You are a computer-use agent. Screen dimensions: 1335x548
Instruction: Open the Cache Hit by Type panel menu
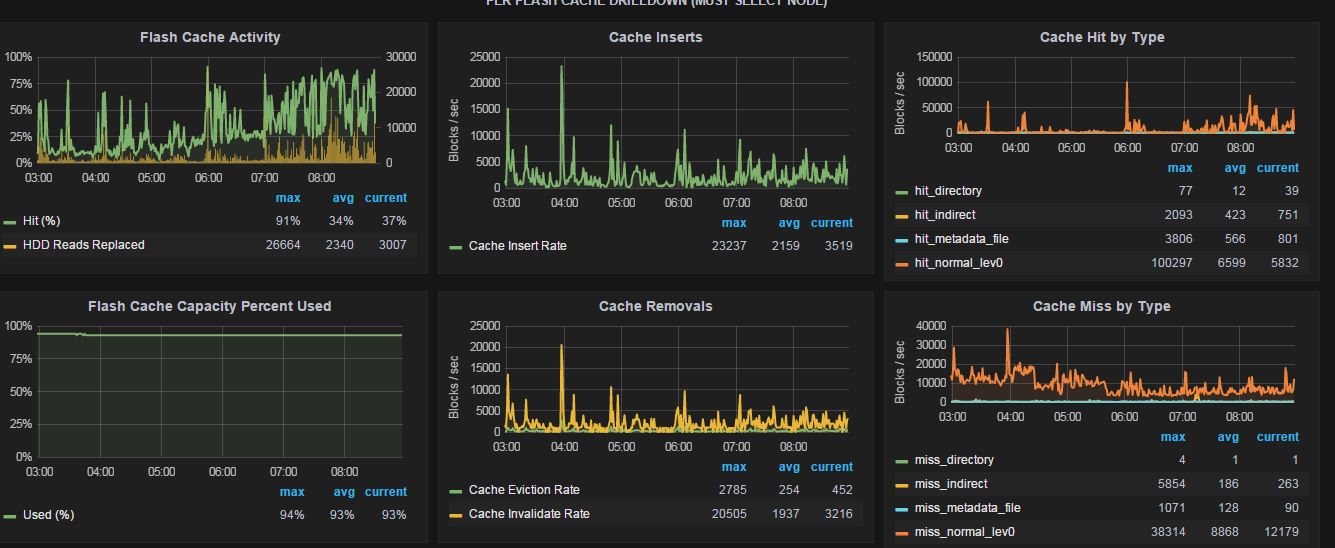click(1102, 37)
